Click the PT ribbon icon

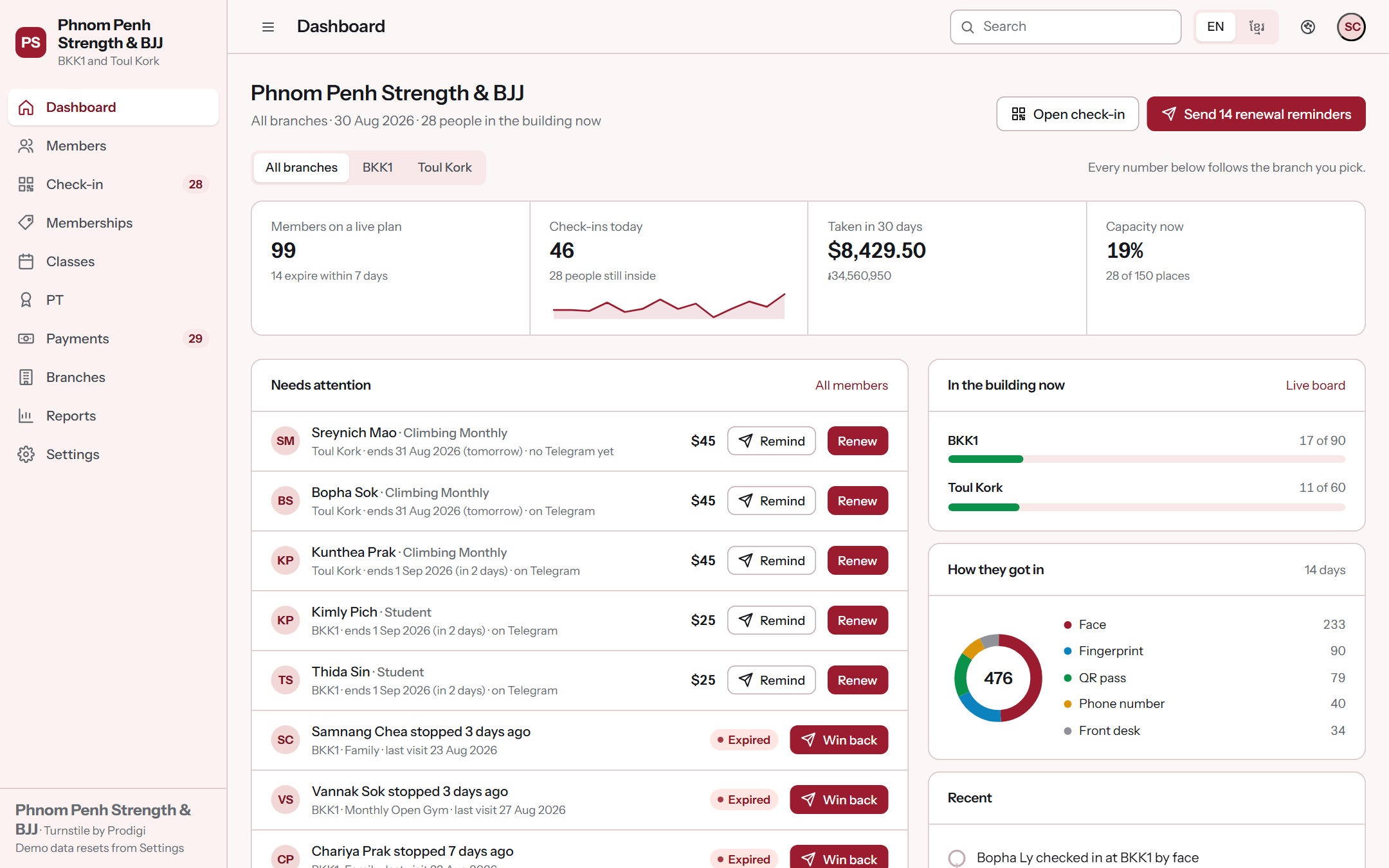26,300
